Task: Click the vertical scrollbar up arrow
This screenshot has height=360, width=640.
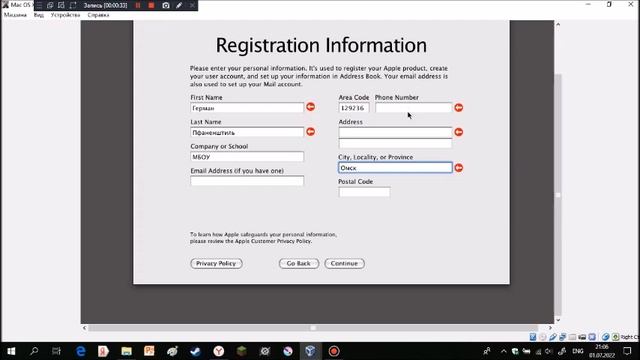Action: coord(558,24)
